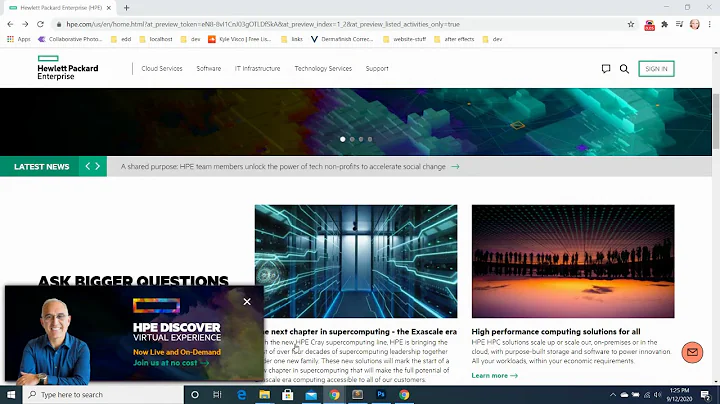720x404 pixels.
Task: Open site search magnifier icon
Action: click(x=624, y=69)
